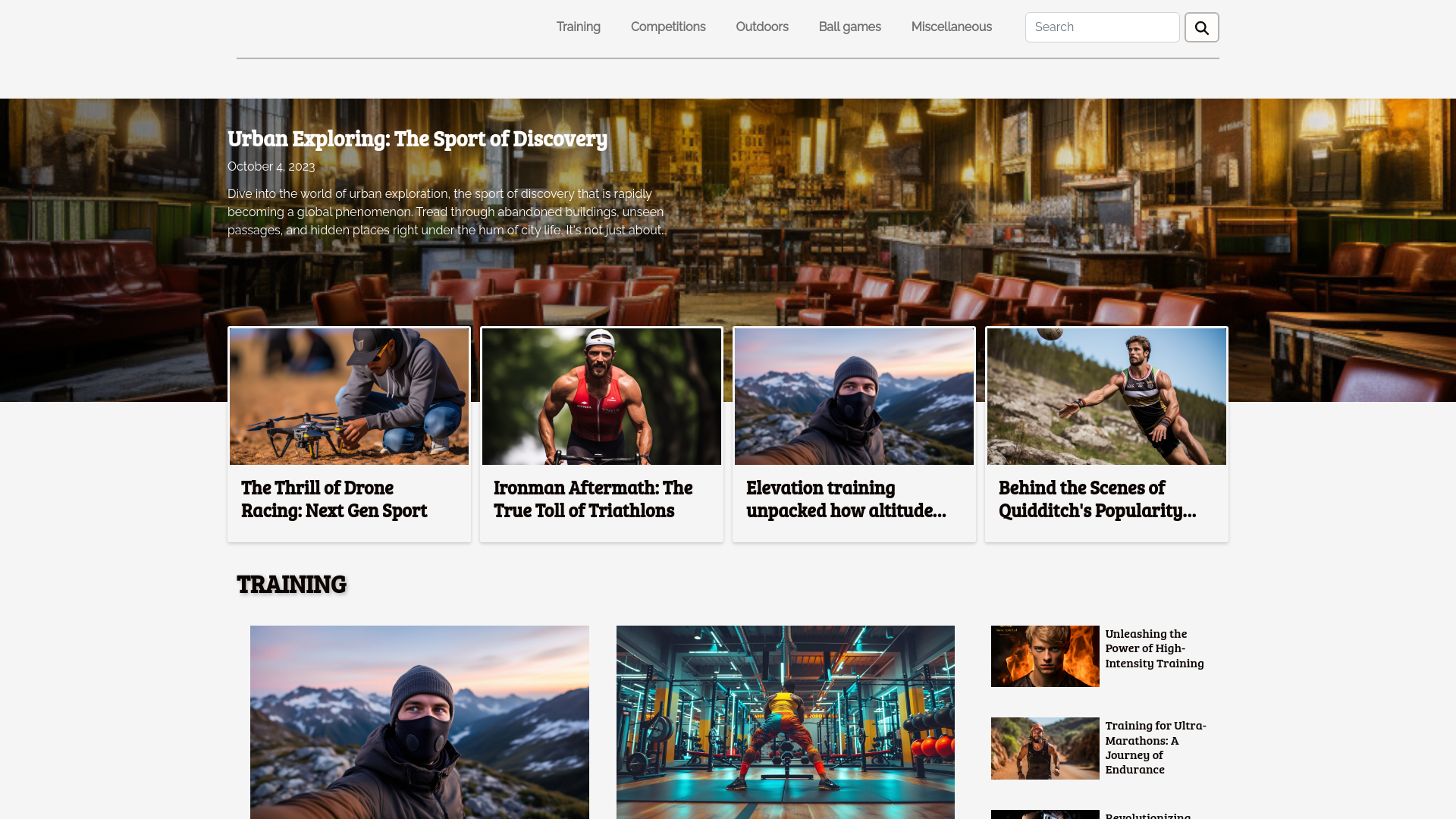Open Elevation training unpacked article title
This screenshot has width=1456, height=819.
[x=846, y=499]
